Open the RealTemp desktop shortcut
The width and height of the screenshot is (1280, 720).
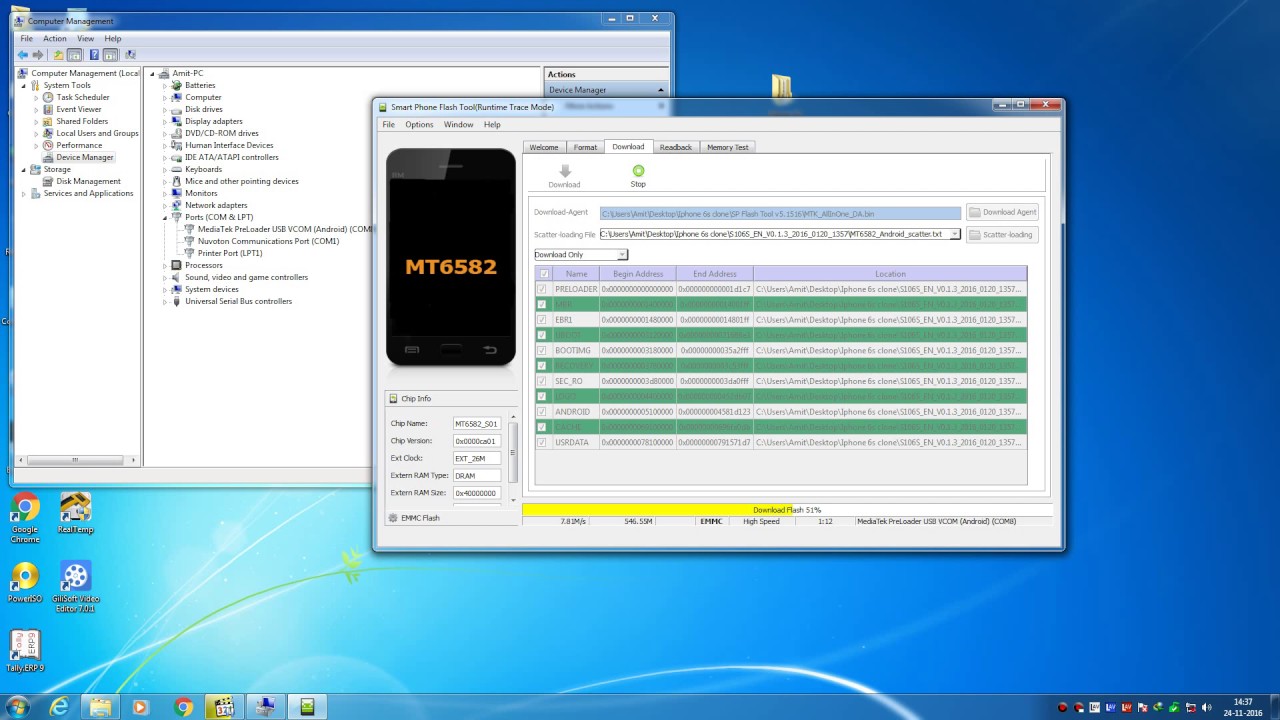[75, 514]
